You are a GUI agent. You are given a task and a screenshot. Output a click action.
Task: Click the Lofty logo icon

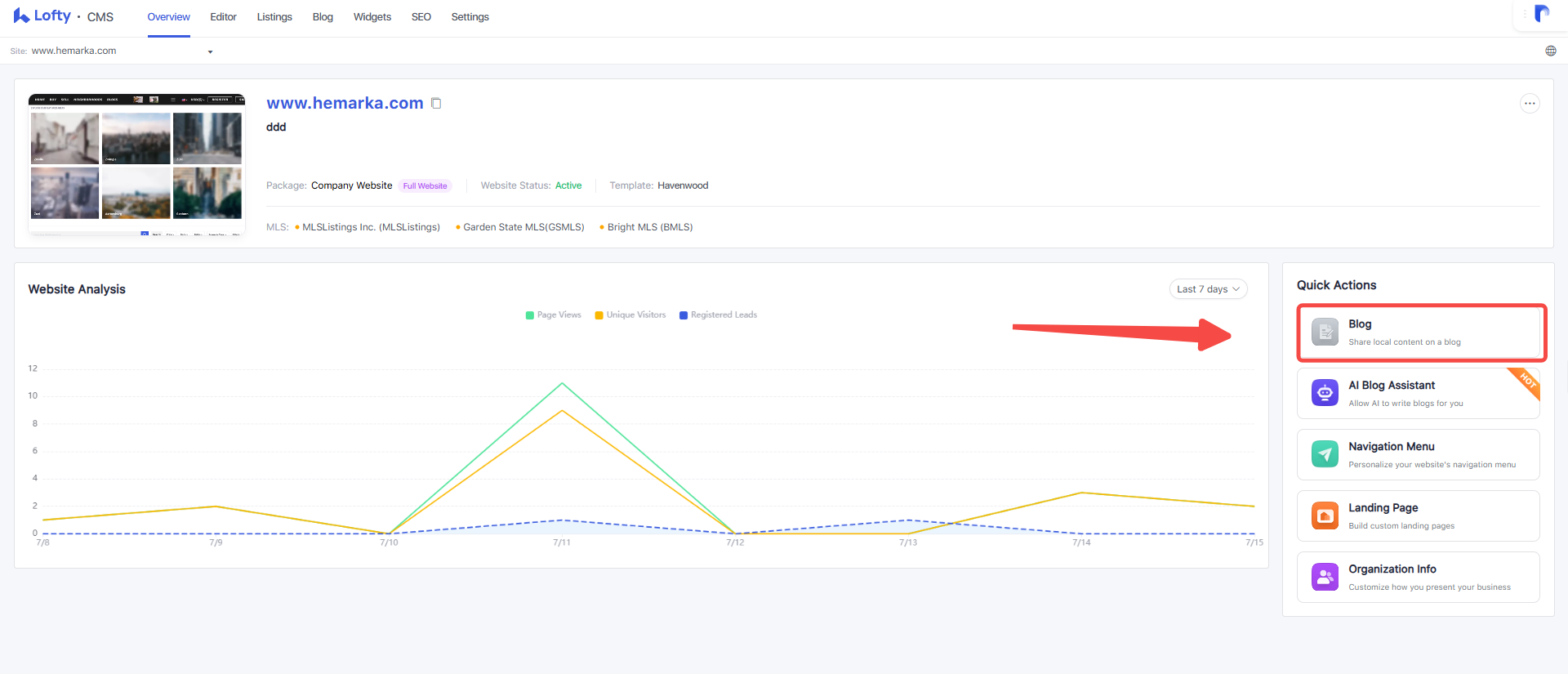click(x=21, y=16)
